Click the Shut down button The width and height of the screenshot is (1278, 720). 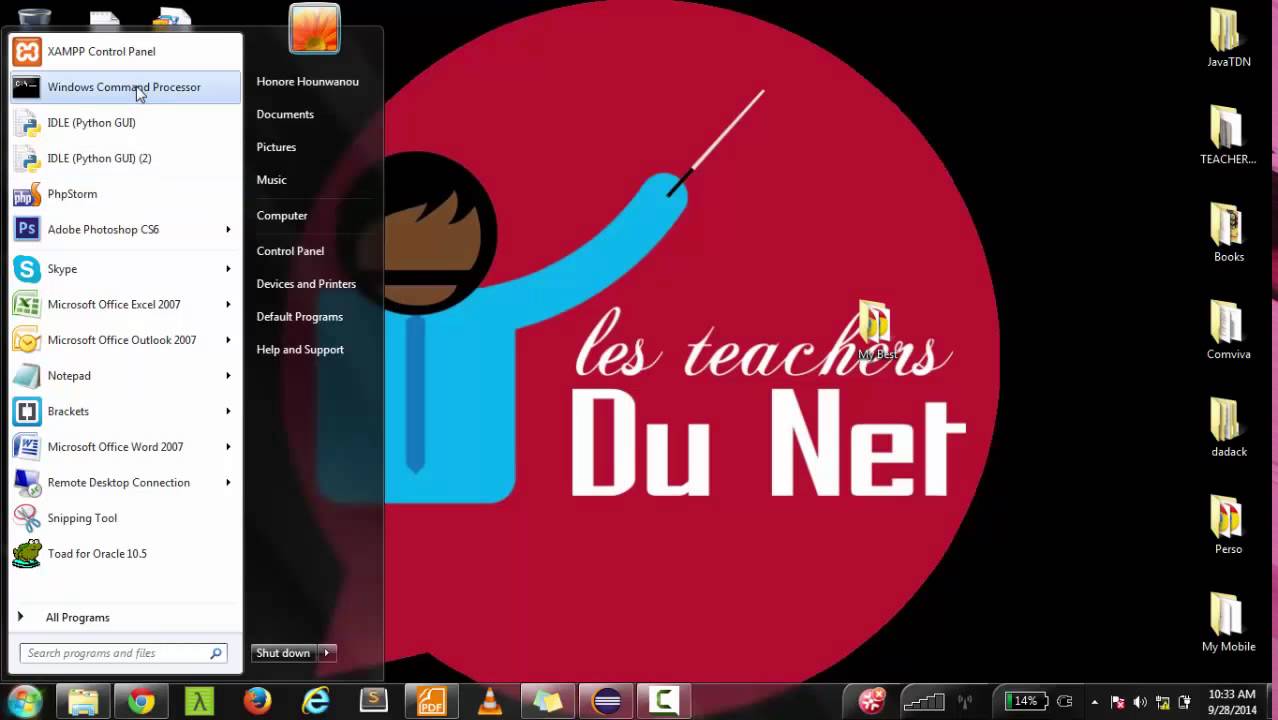coord(284,653)
